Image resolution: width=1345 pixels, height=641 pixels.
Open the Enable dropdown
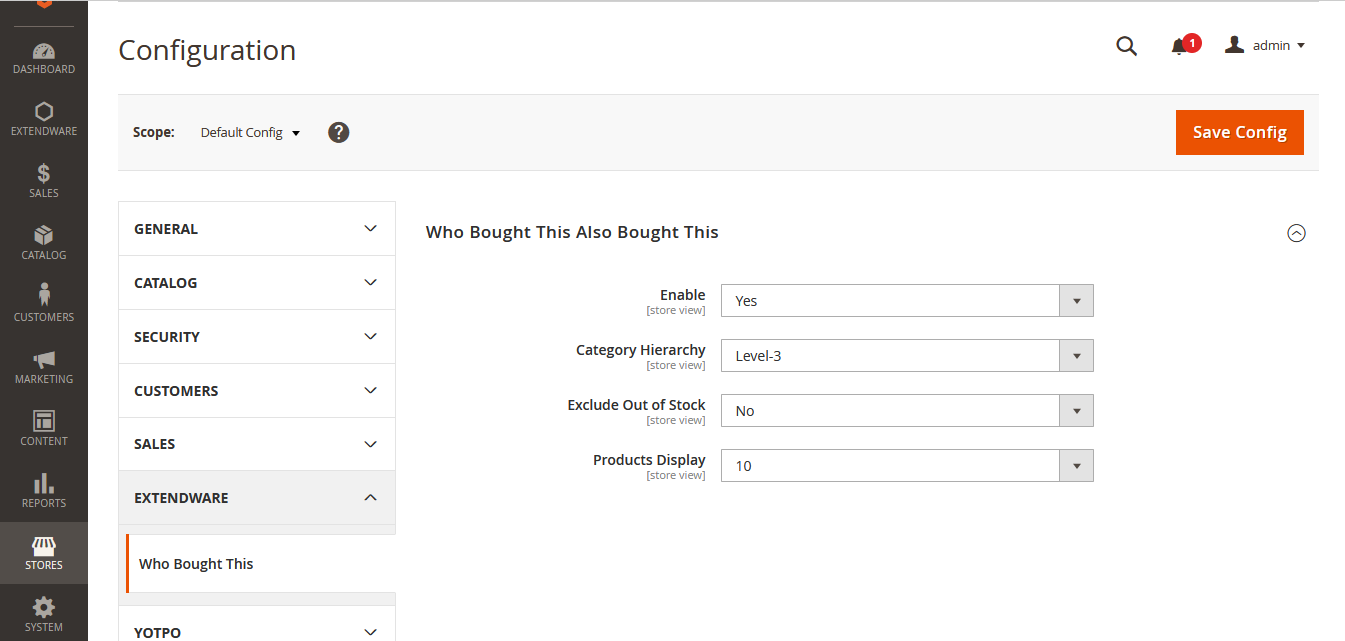tap(907, 300)
